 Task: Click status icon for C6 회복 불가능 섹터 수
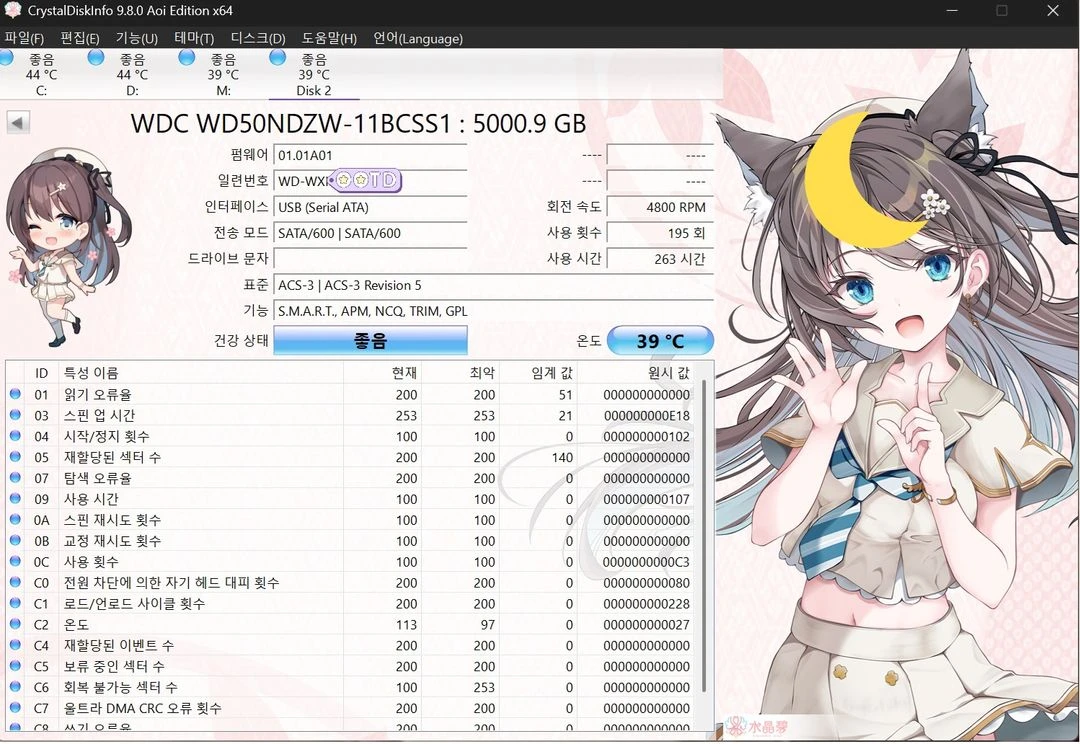(x=15, y=686)
